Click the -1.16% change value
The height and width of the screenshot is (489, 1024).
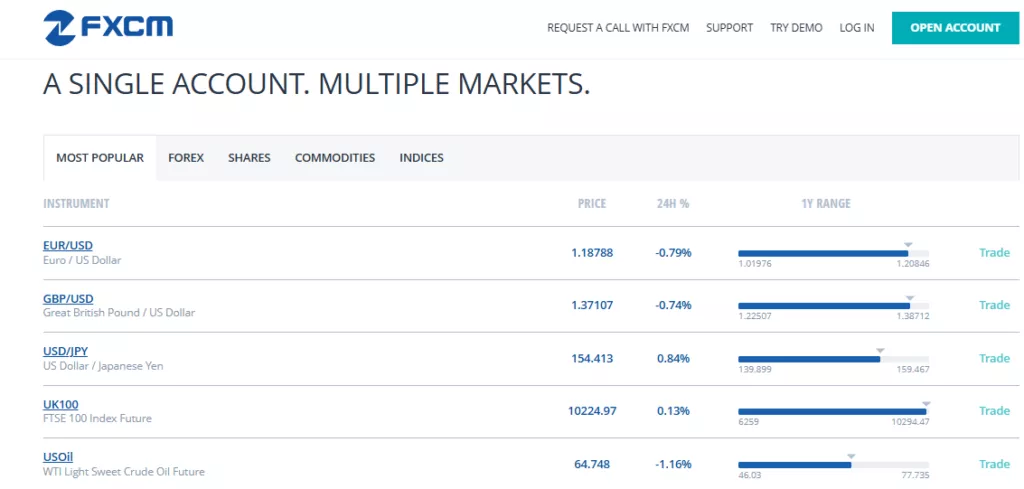tap(673, 464)
